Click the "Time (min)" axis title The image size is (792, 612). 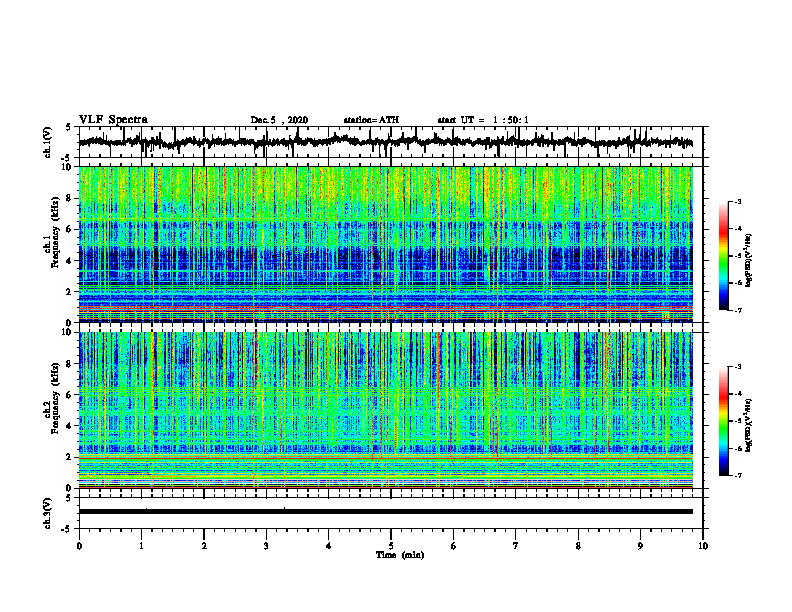(400, 555)
